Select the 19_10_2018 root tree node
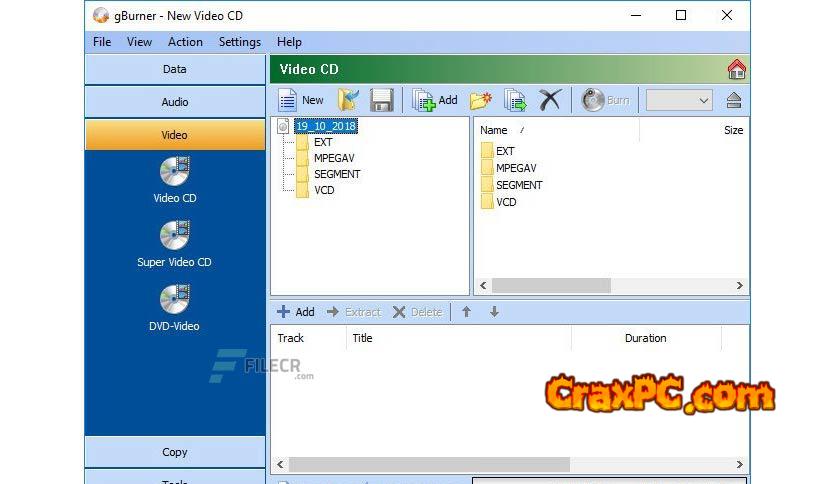Screen dimensions: 836x484 pos(324,127)
